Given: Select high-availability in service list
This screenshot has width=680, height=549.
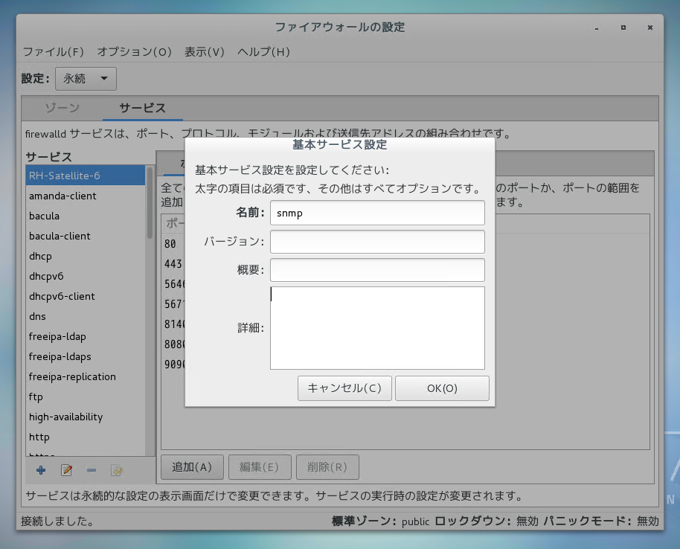Looking at the screenshot, I should [x=85, y=417].
